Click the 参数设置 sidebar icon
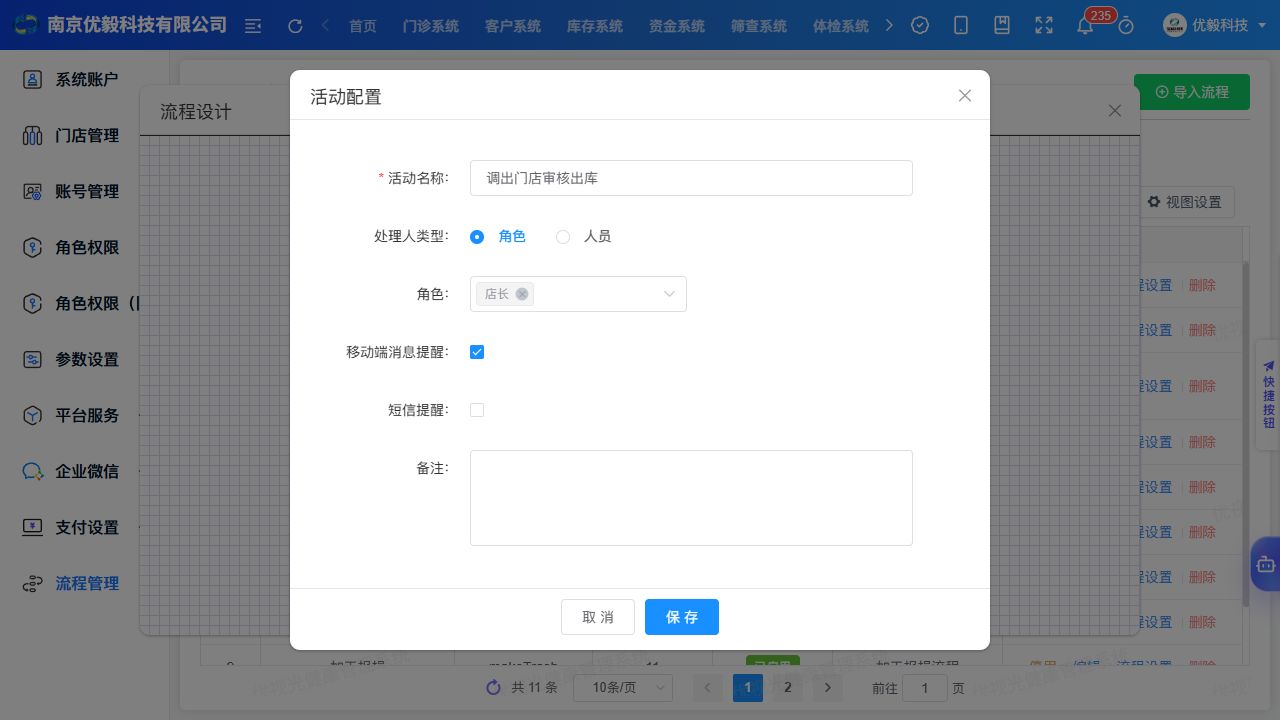1280x720 pixels. [33, 359]
